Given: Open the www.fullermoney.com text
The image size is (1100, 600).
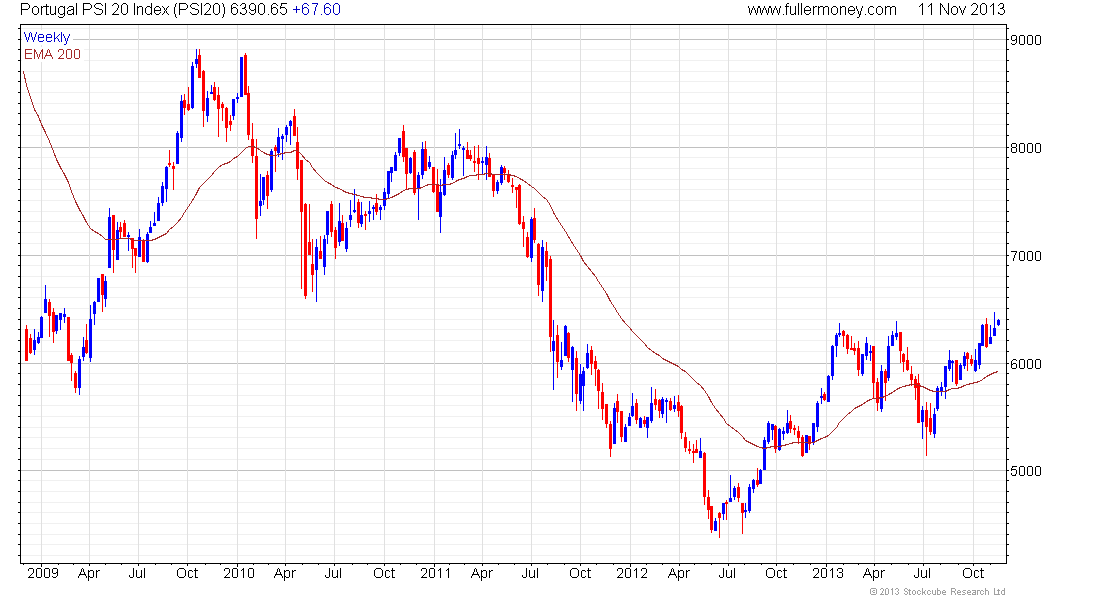Looking at the screenshot, I should point(821,10).
